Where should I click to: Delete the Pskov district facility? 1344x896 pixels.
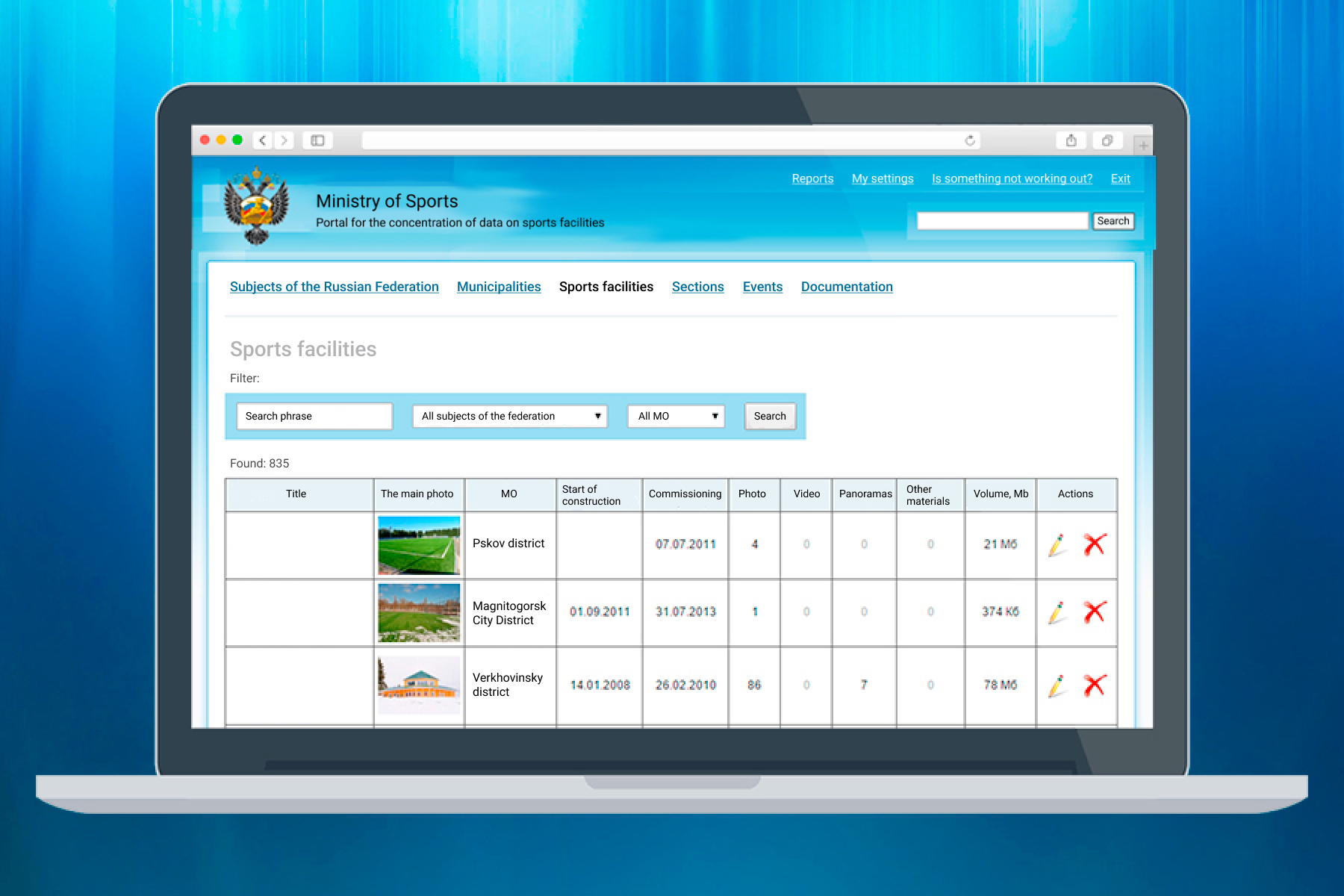point(1095,544)
